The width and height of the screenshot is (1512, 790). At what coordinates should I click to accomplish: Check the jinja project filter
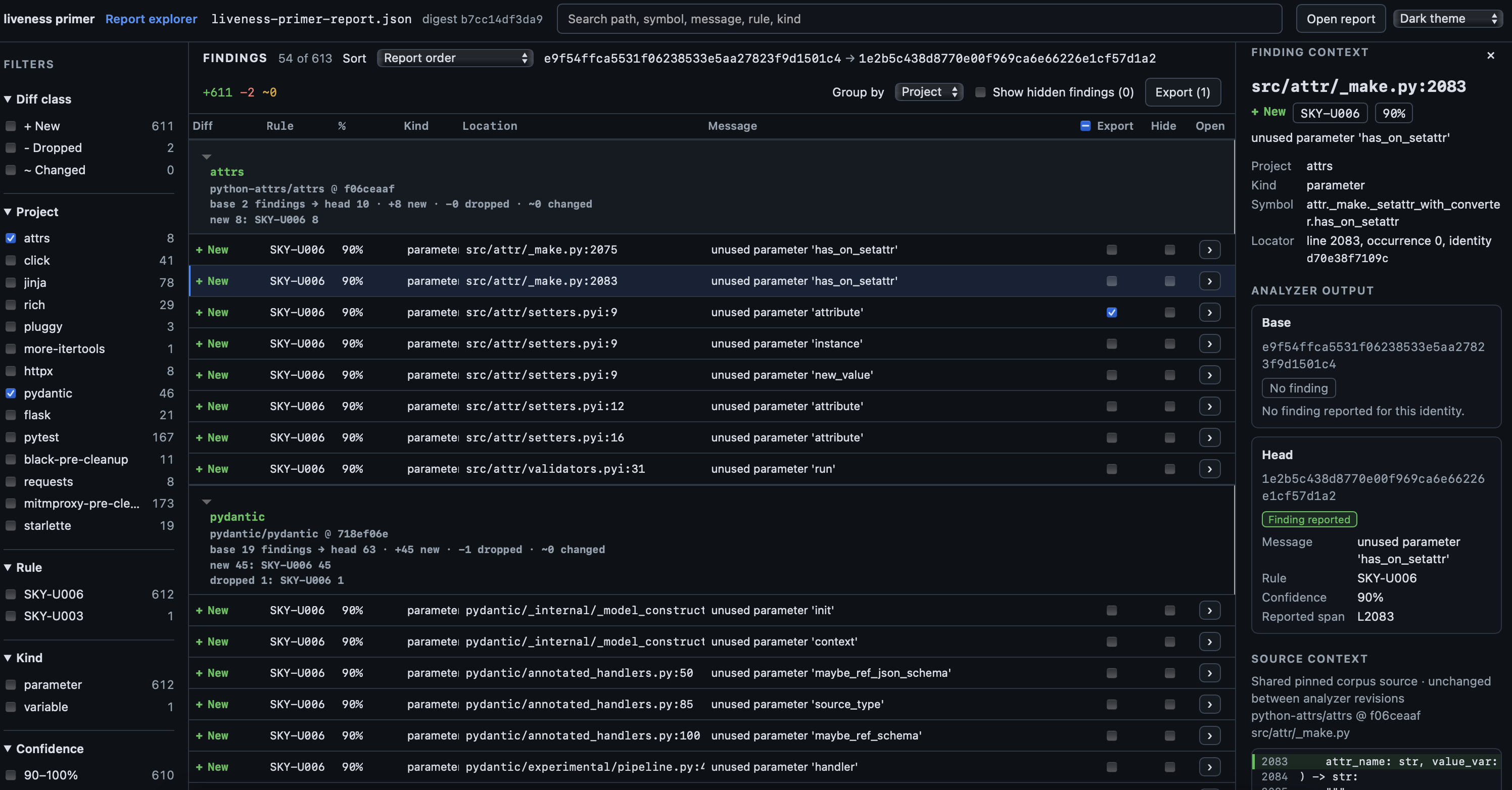pyautogui.click(x=11, y=283)
